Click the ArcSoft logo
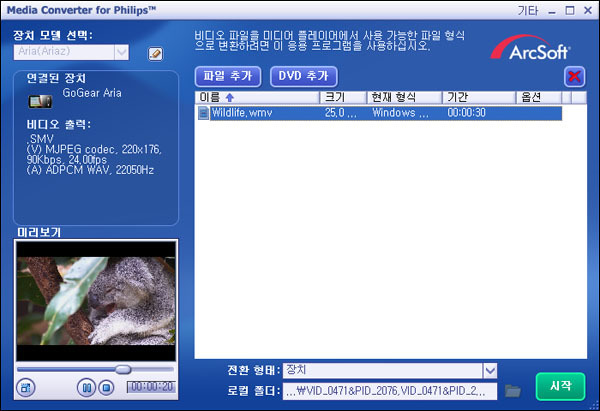The width and height of the screenshot is (600, 411). pyautogui.click(x=530, y=49)
